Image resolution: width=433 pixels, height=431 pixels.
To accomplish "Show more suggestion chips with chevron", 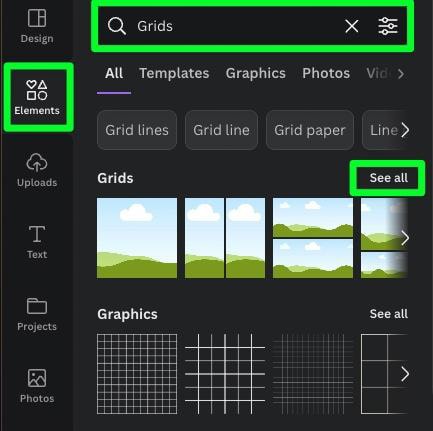I will (x=405, y=130).
